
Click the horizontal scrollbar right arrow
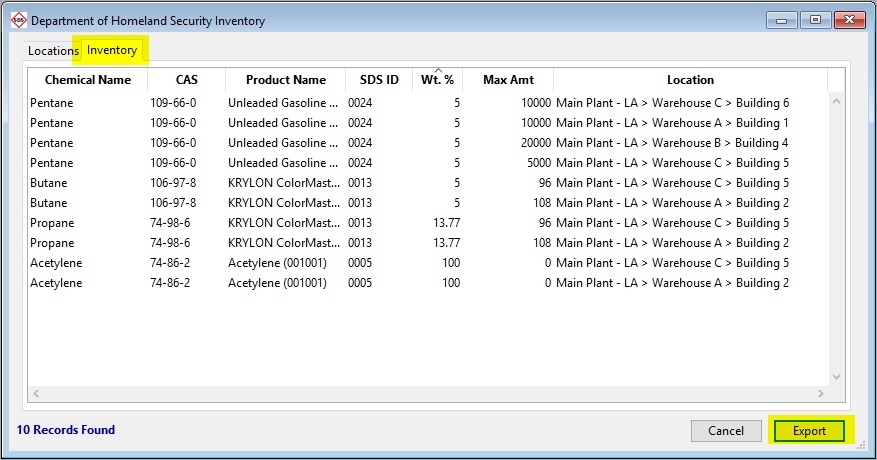[821, 393]
